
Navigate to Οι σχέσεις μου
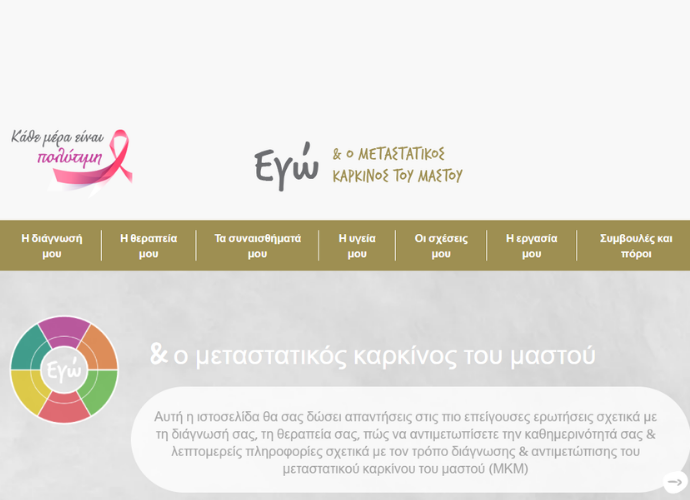[441, 246]
